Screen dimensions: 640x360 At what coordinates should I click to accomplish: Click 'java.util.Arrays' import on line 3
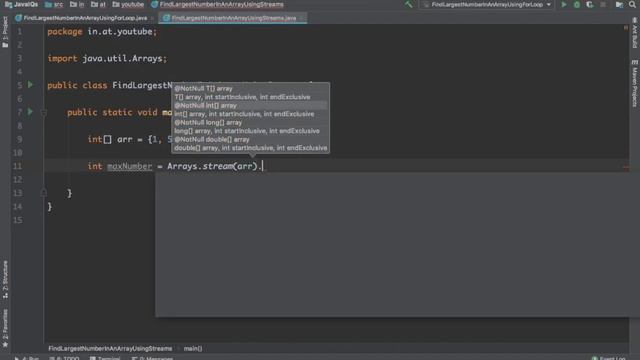point(123,58)
